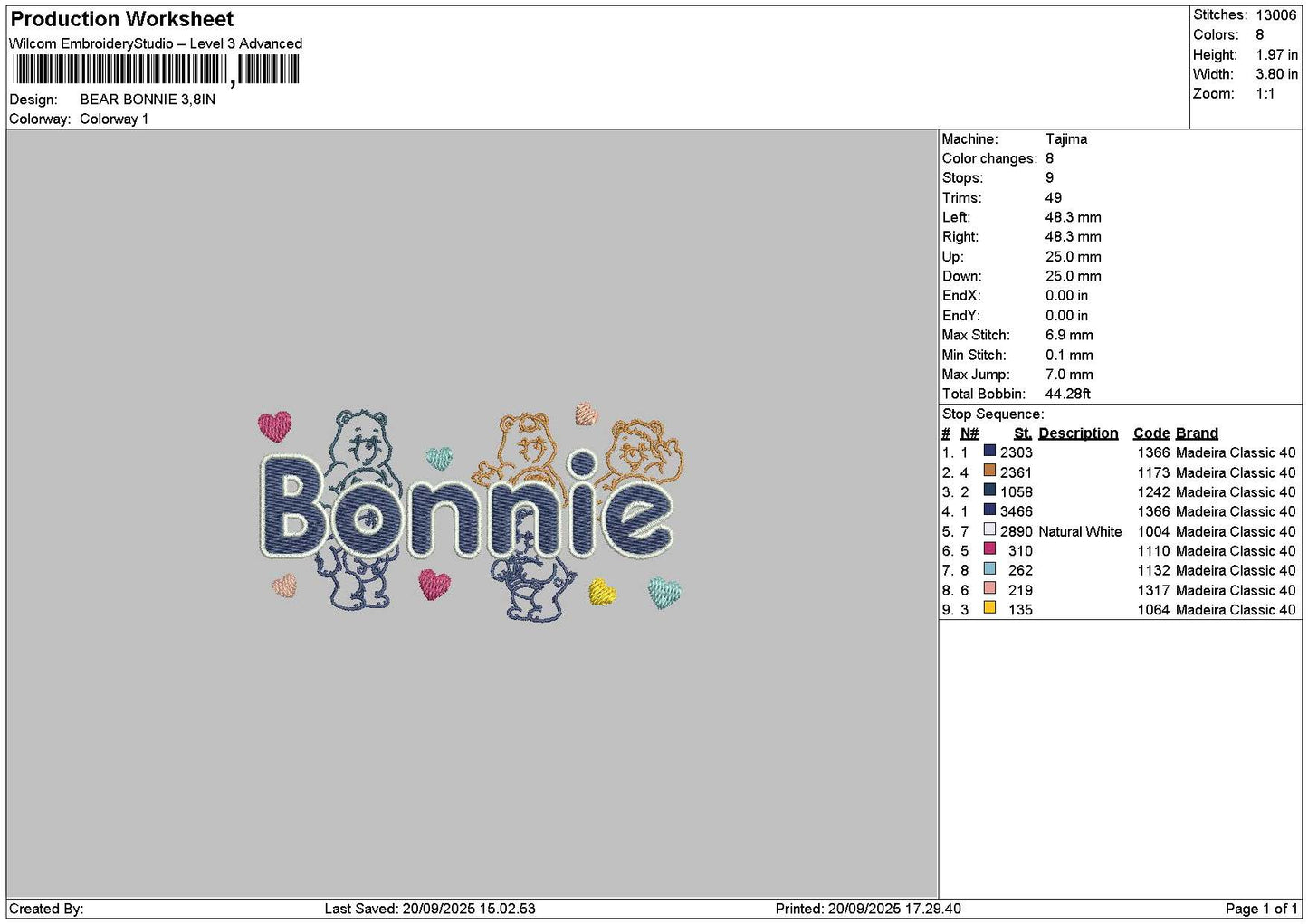Select the Stitches value 13006

pyautogui.click(x=1276, y=14)
